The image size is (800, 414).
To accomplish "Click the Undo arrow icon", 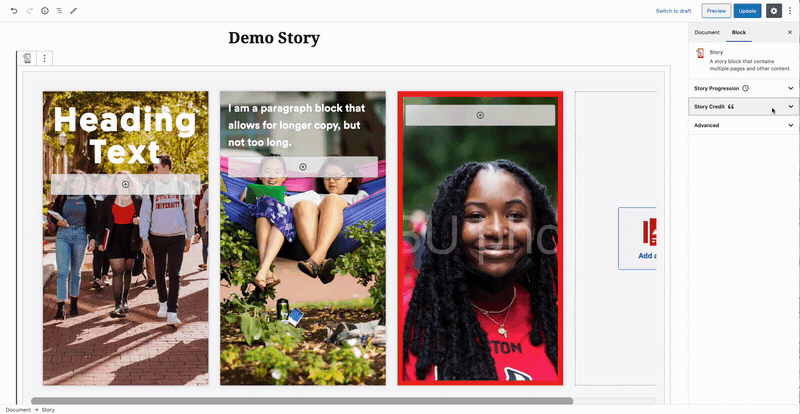I will 14,11.
